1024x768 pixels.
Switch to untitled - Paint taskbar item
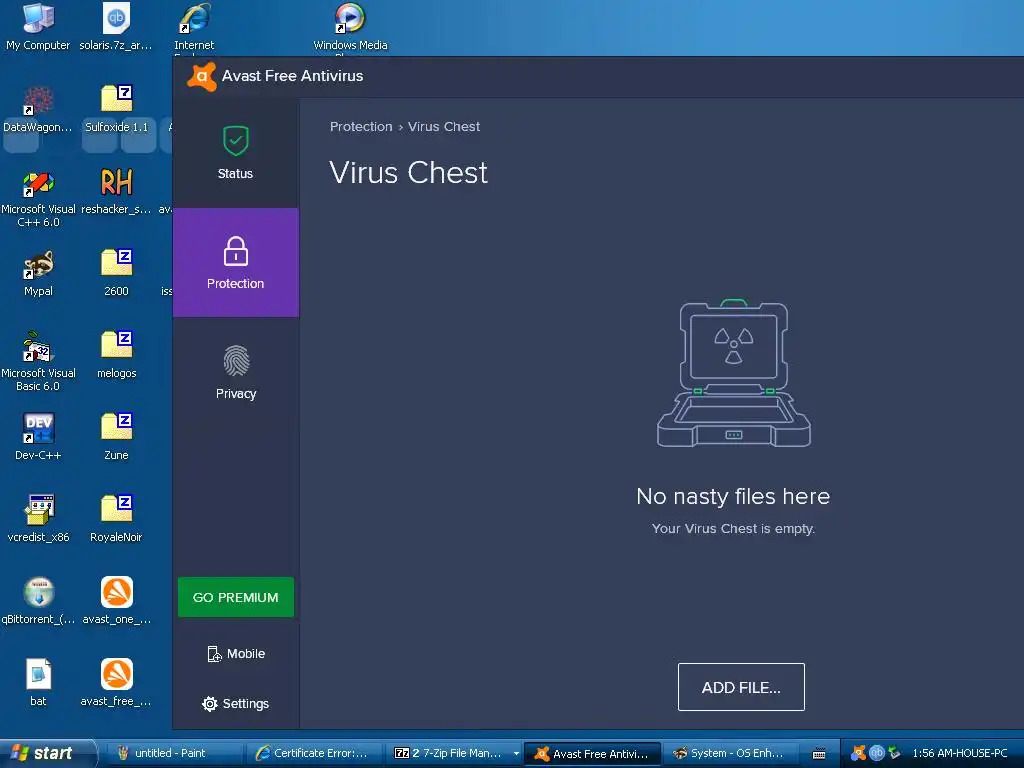pos(173,754)
